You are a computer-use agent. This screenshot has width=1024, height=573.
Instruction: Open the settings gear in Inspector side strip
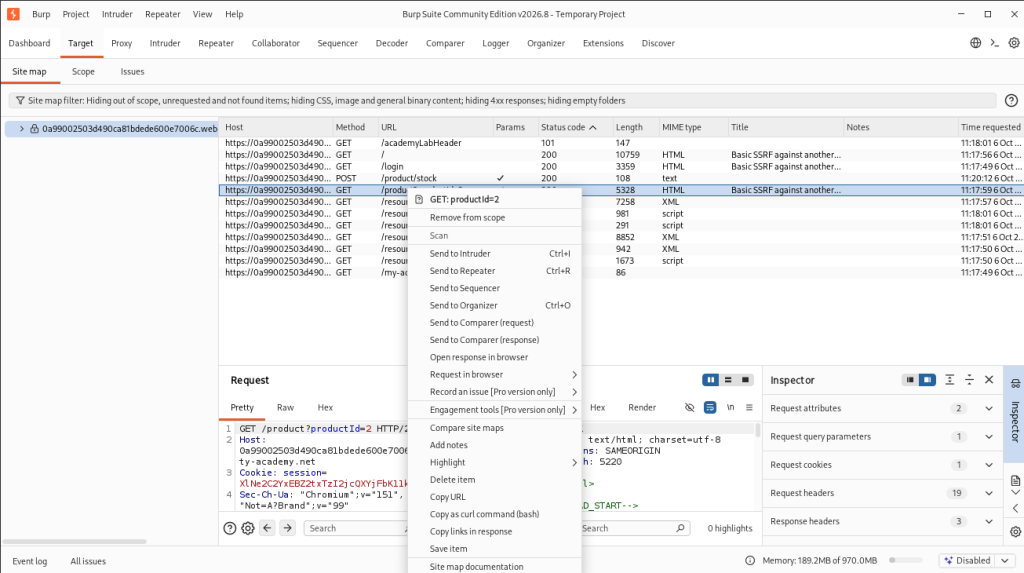[1015, 531]
